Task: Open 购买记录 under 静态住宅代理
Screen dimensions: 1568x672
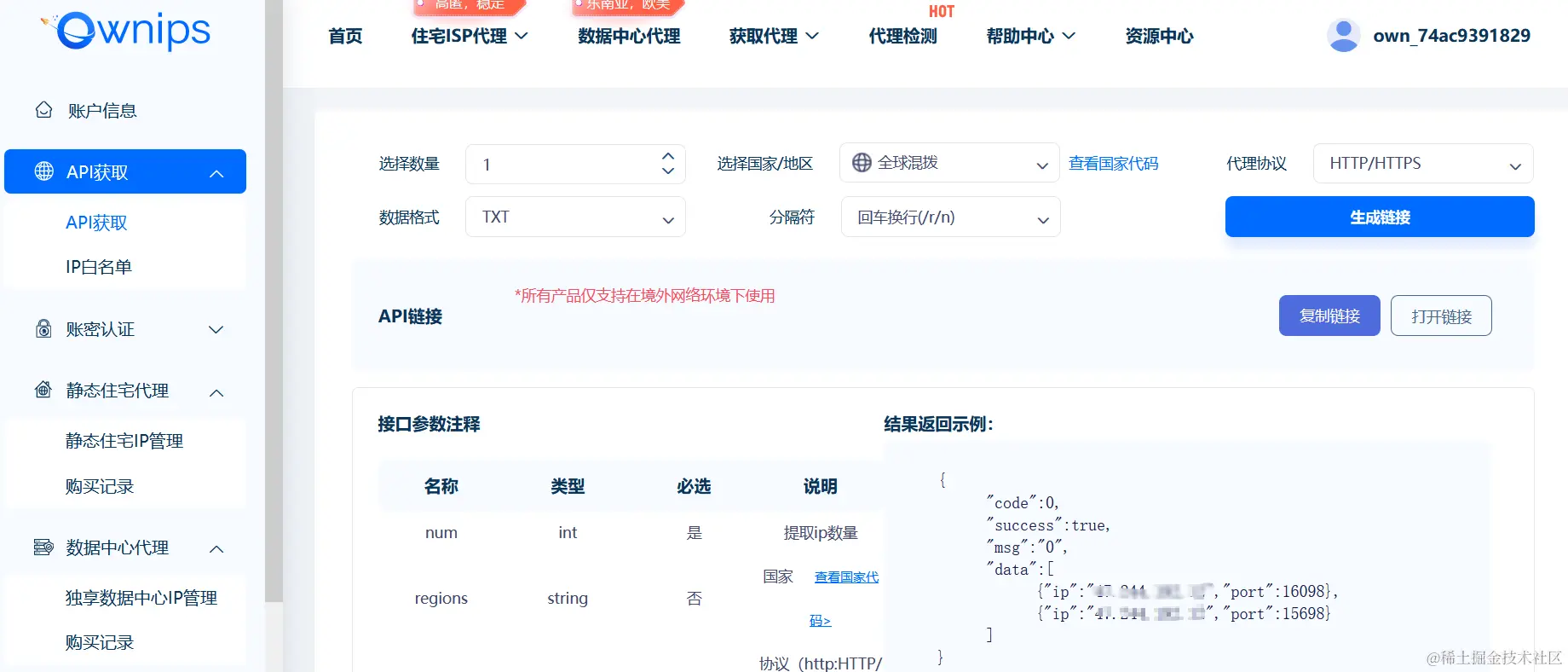Action: coord(100,486)
